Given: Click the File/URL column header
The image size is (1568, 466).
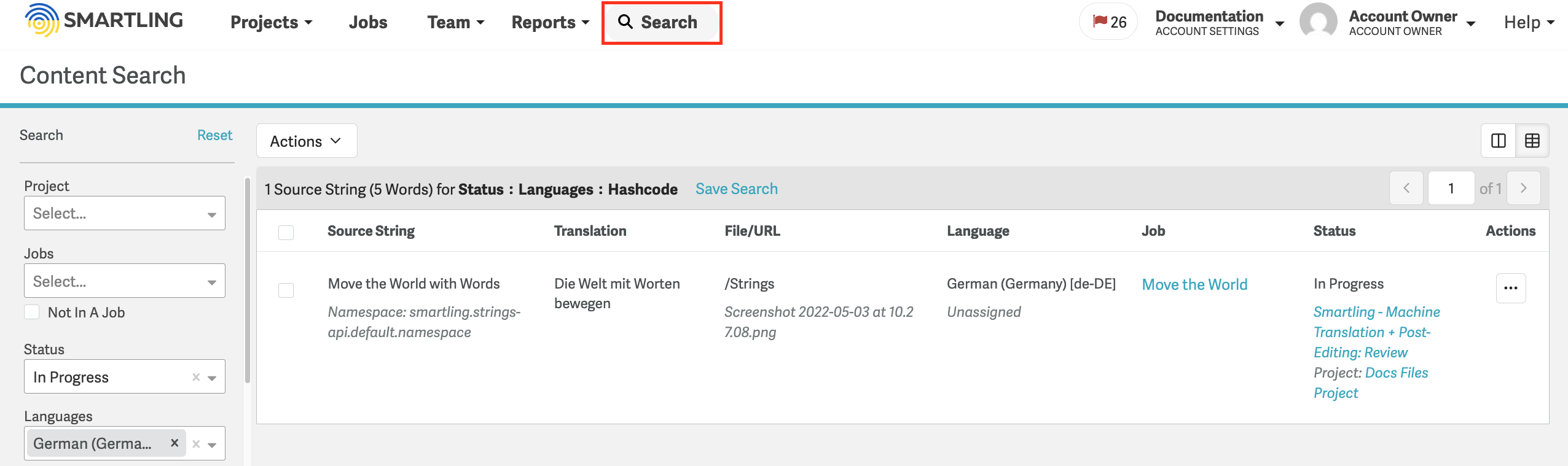Looking at the screenshot, I should coord(752,231).
